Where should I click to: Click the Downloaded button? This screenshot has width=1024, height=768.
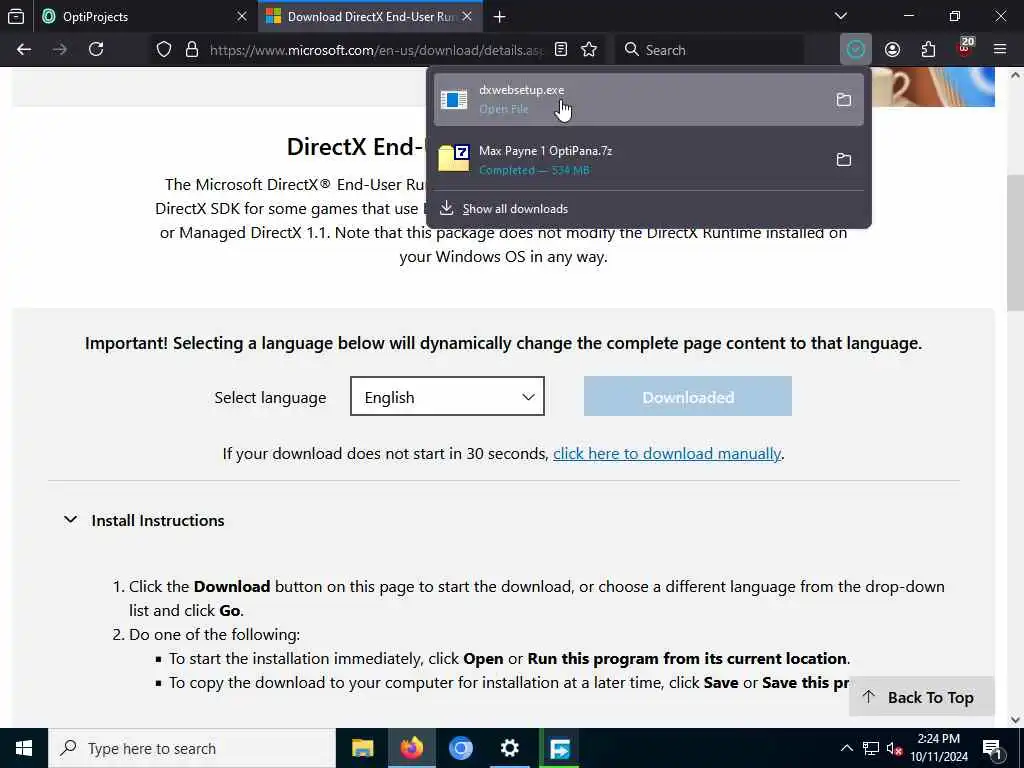click(688, 396)
